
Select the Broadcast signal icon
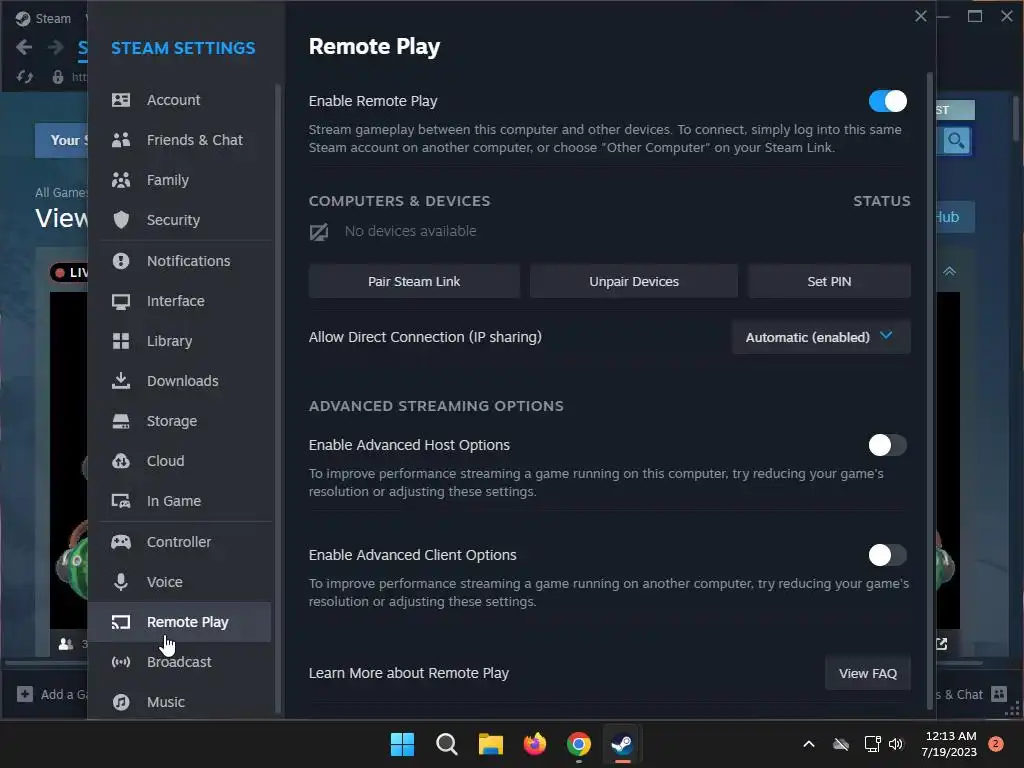click(x=121, y=662)
